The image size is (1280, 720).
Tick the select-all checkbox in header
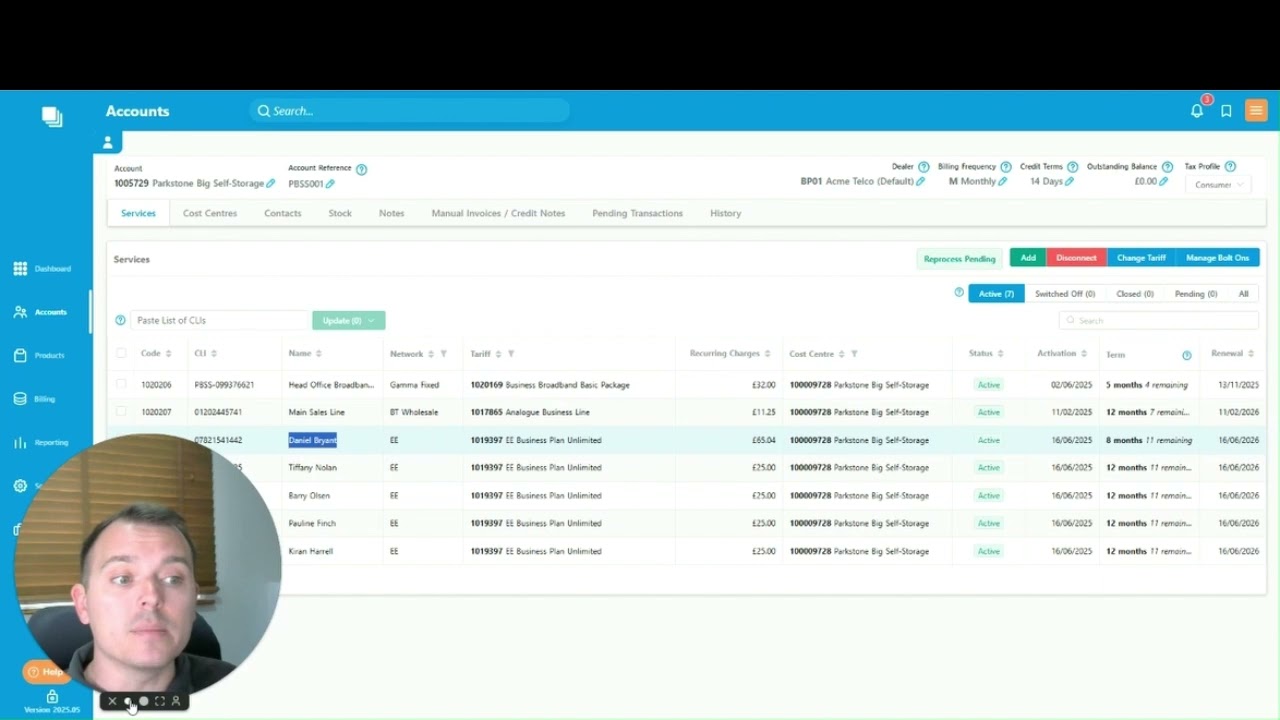(x=121, y=353)
